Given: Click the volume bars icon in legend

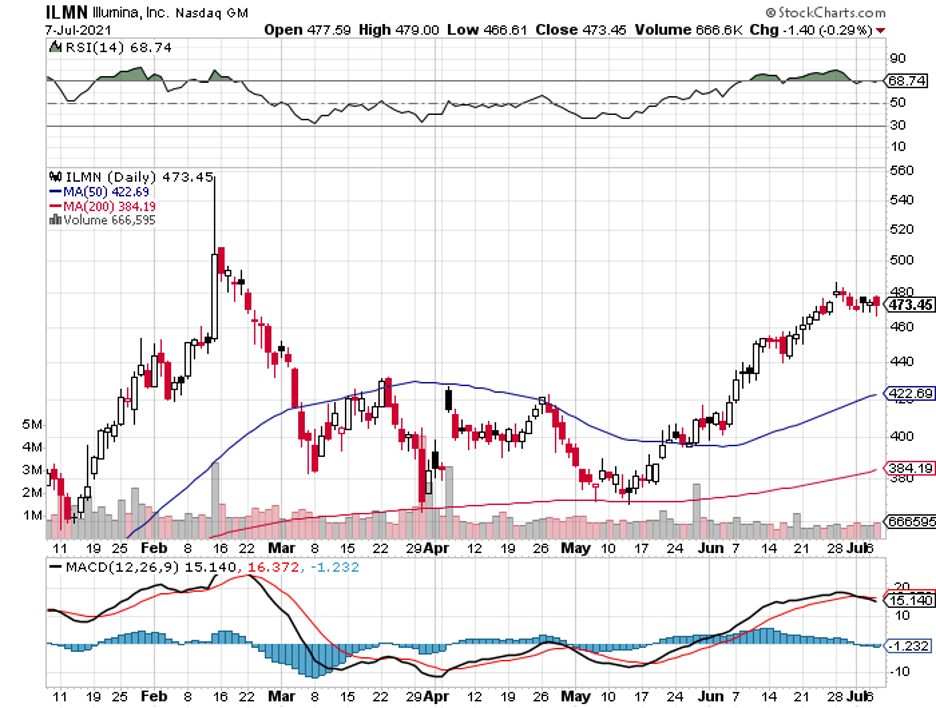Looking at the screenshot, I should [55, 220].
